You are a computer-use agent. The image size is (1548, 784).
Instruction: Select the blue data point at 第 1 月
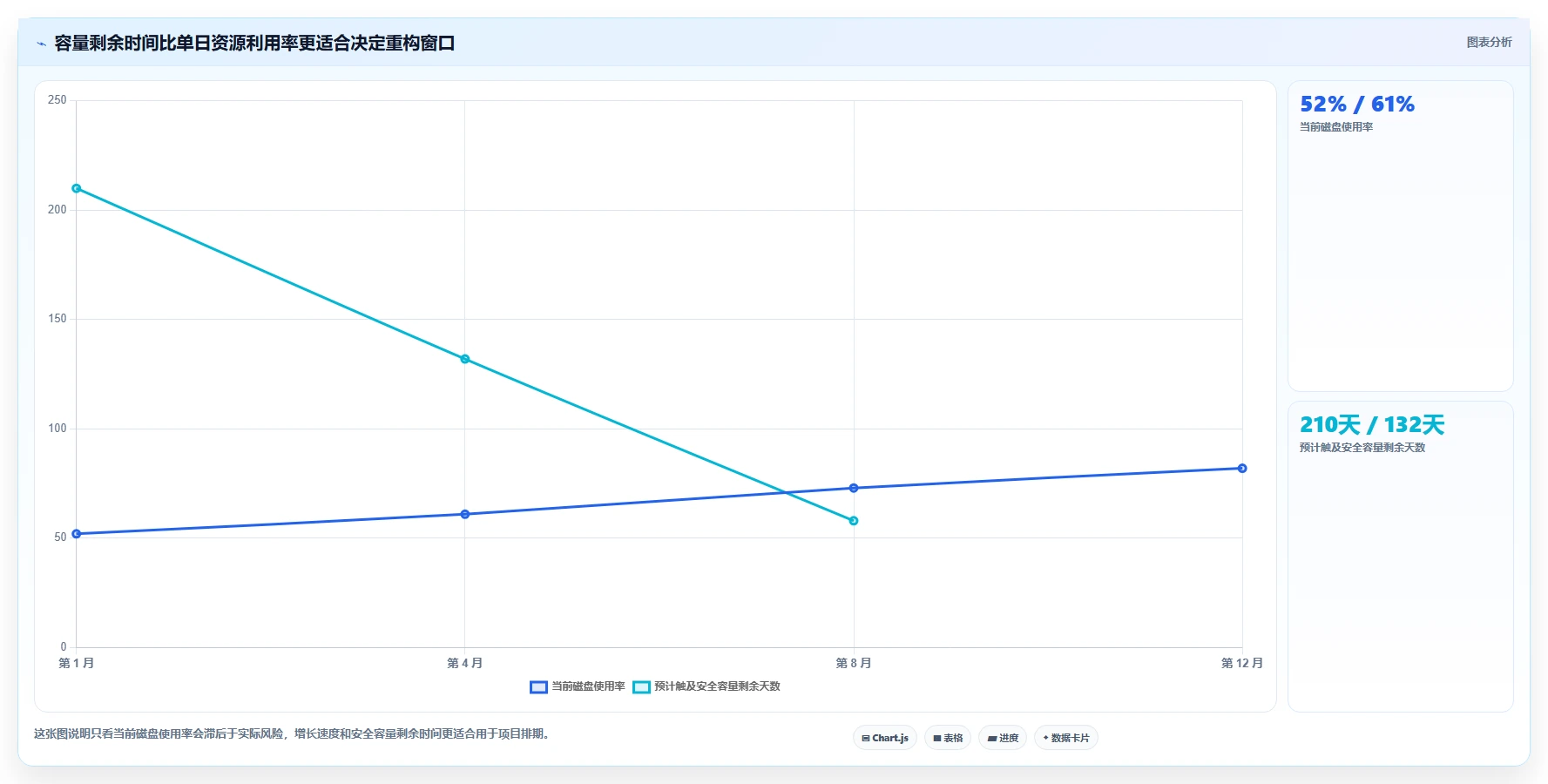coord(77,534)
